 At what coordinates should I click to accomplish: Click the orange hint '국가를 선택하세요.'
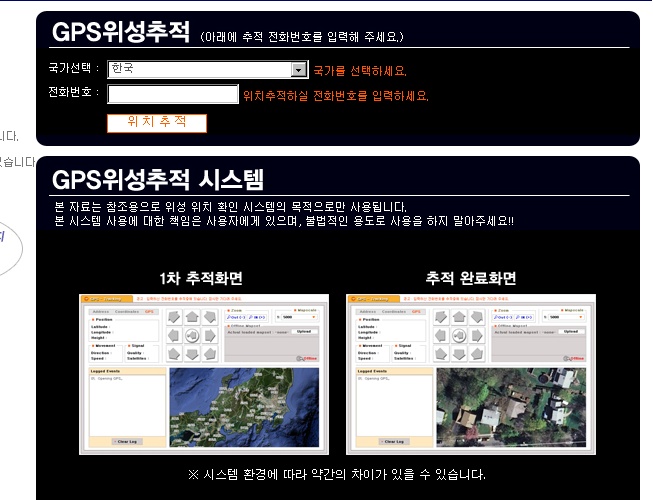(x=360, y=71)
